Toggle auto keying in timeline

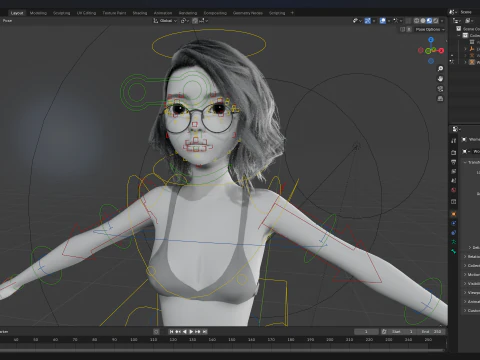(156, 332)
